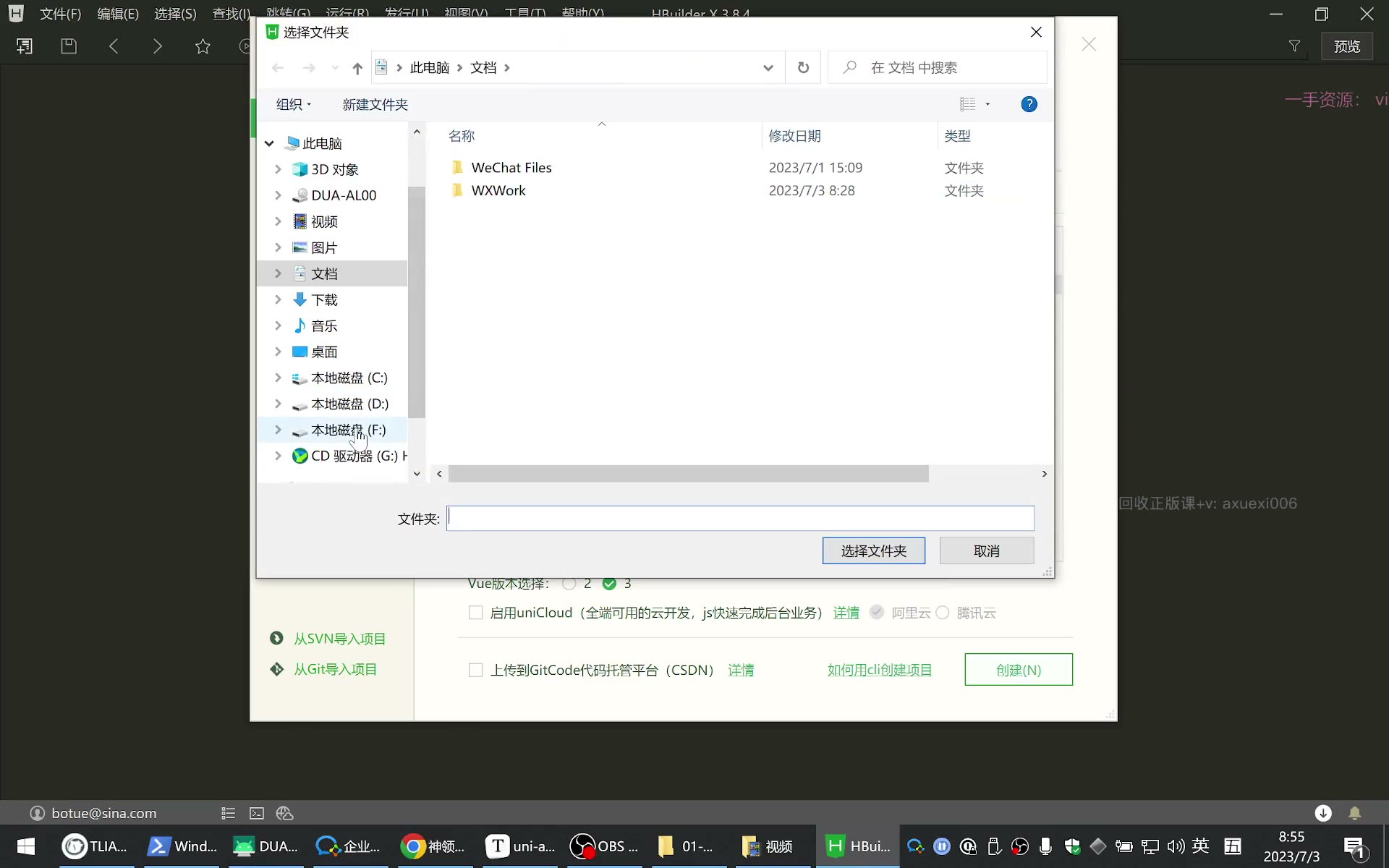Expand 本地磁盘 (C:) in tree
Viewport: 1389px width, 868px height.
click(278, 378)
